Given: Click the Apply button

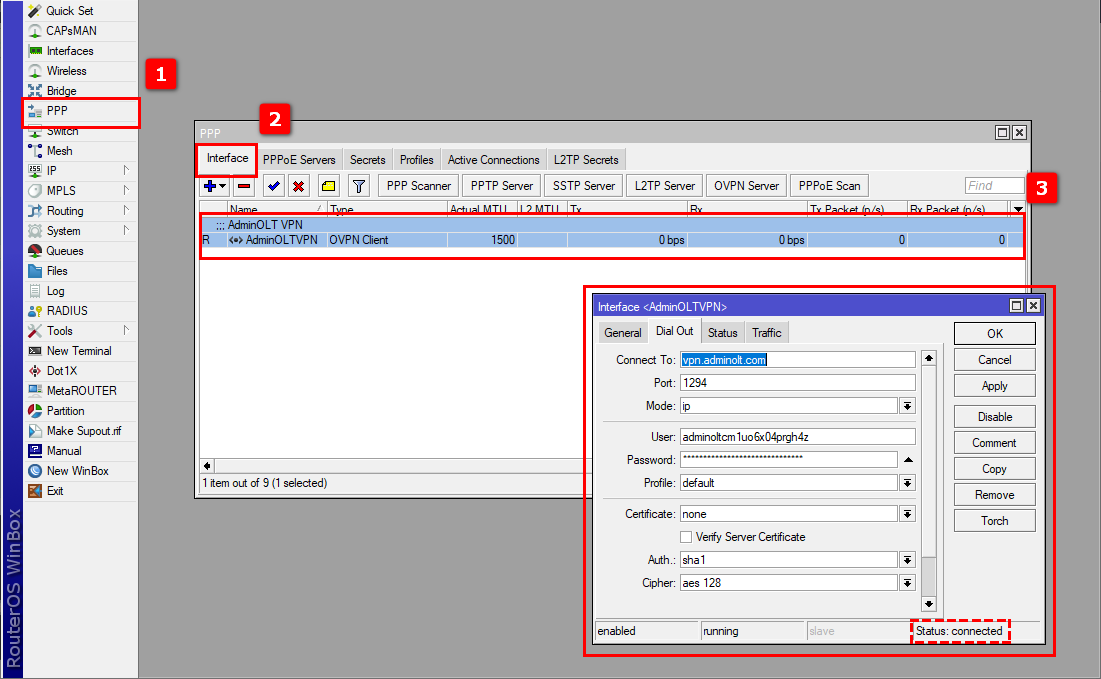Looking at the screenshot, I should pyautogui.click(x=994, y=386).
